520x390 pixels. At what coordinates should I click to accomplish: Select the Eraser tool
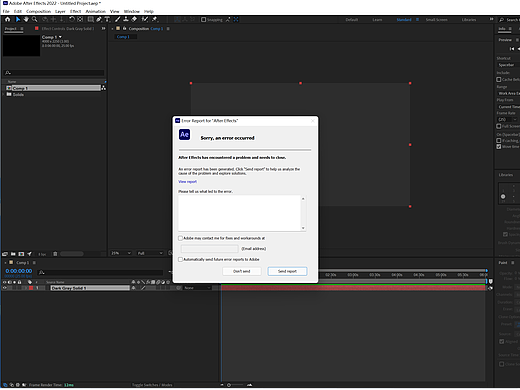pos(134,19)
